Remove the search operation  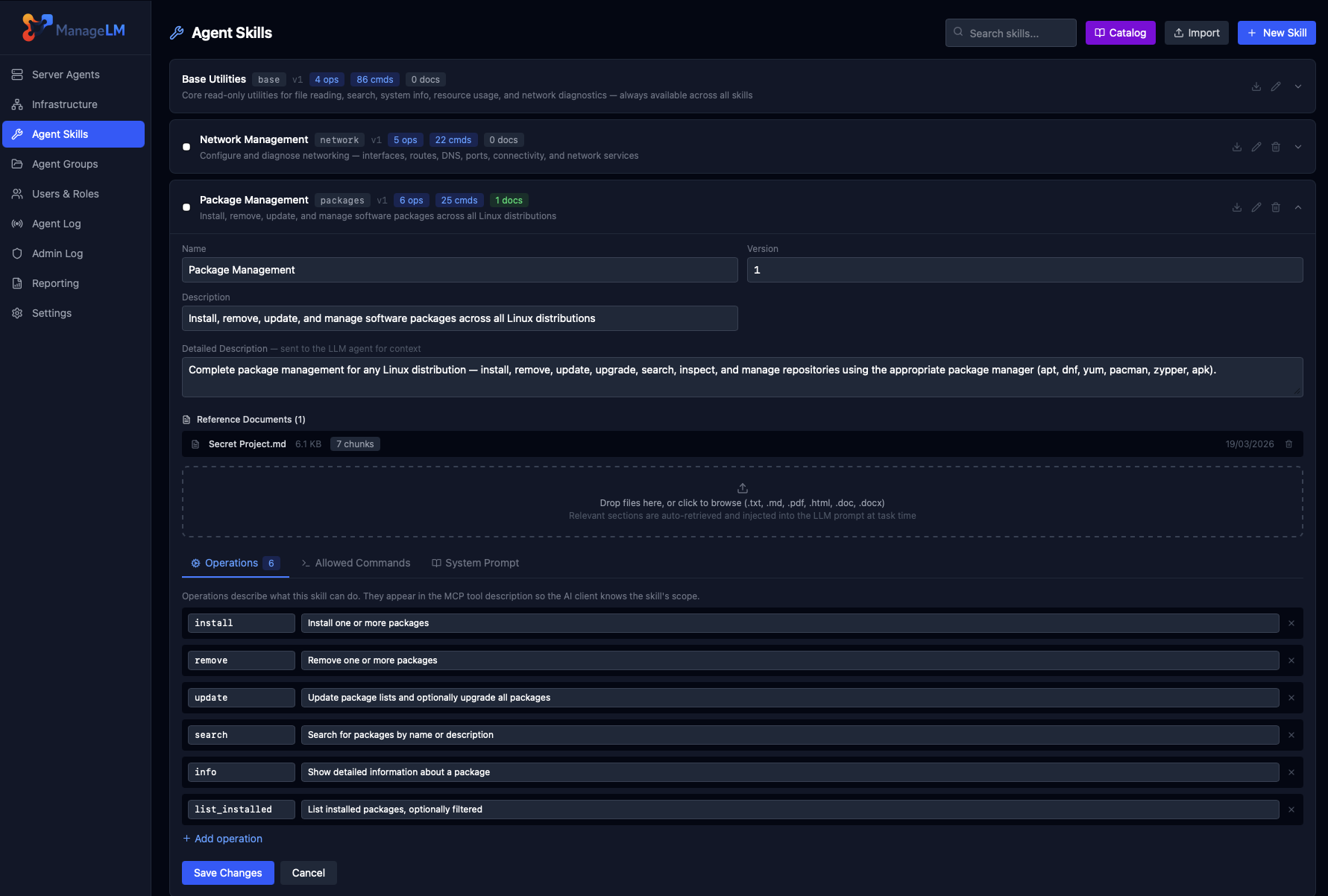pos(1291,735)
